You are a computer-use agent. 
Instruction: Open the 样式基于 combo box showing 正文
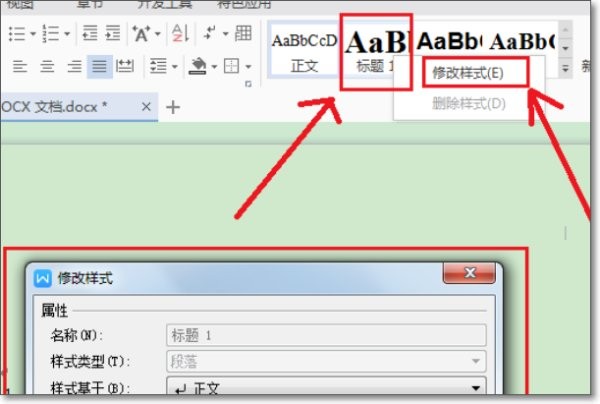pos(326,387)
